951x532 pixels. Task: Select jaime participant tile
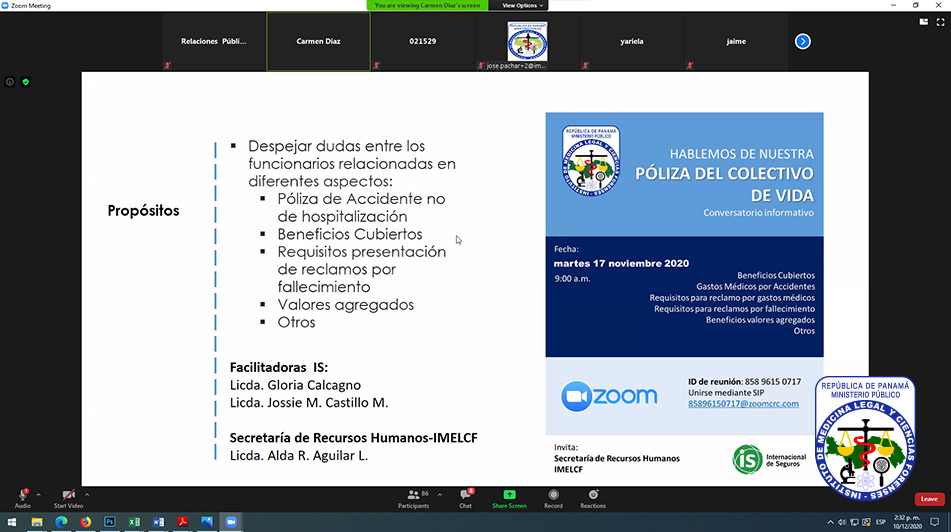click(736, 41)
